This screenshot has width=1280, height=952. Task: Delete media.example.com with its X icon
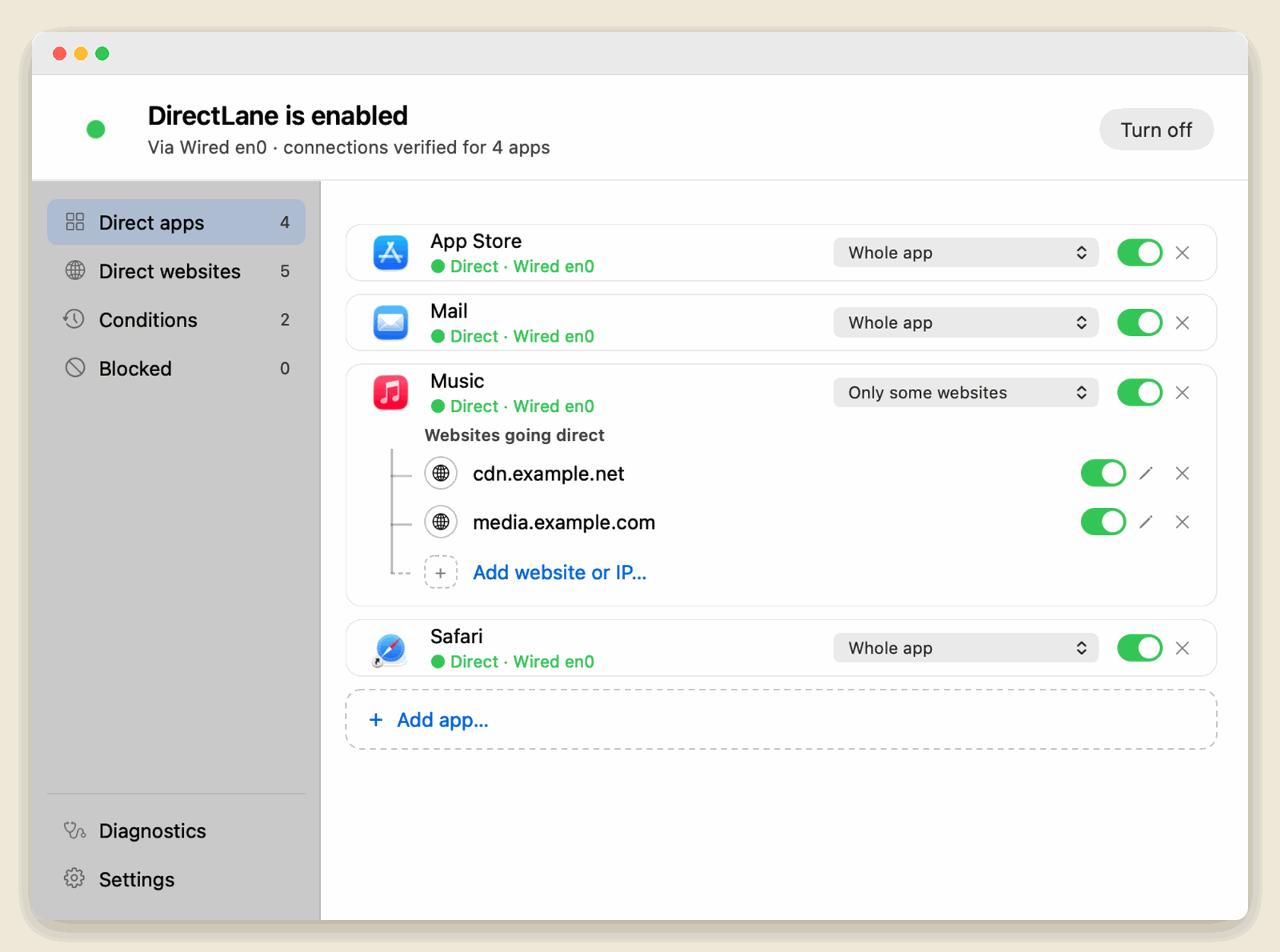click(1182, 522)
